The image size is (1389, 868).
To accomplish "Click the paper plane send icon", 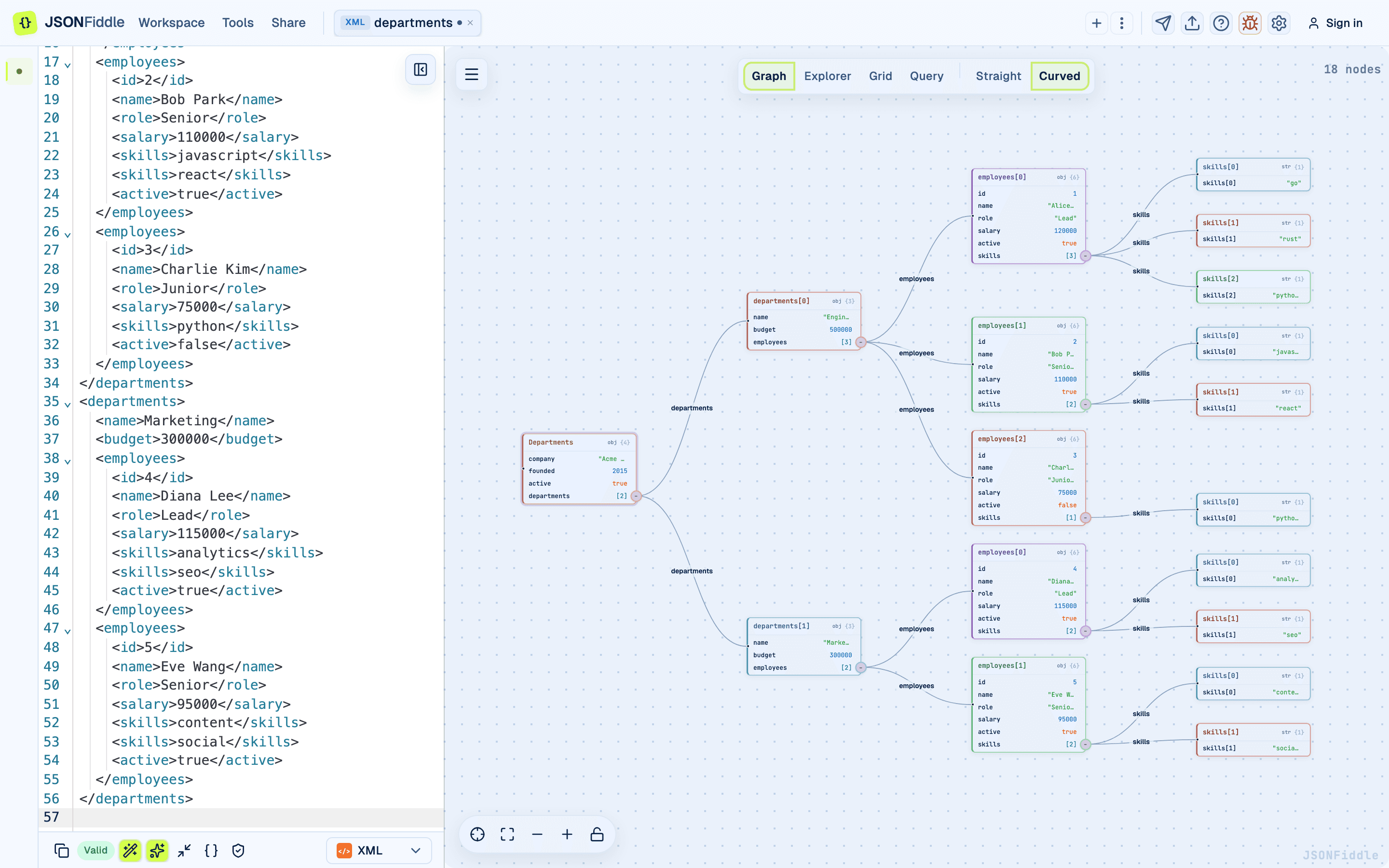I will pyautogui.click(x=1163, y=23).
